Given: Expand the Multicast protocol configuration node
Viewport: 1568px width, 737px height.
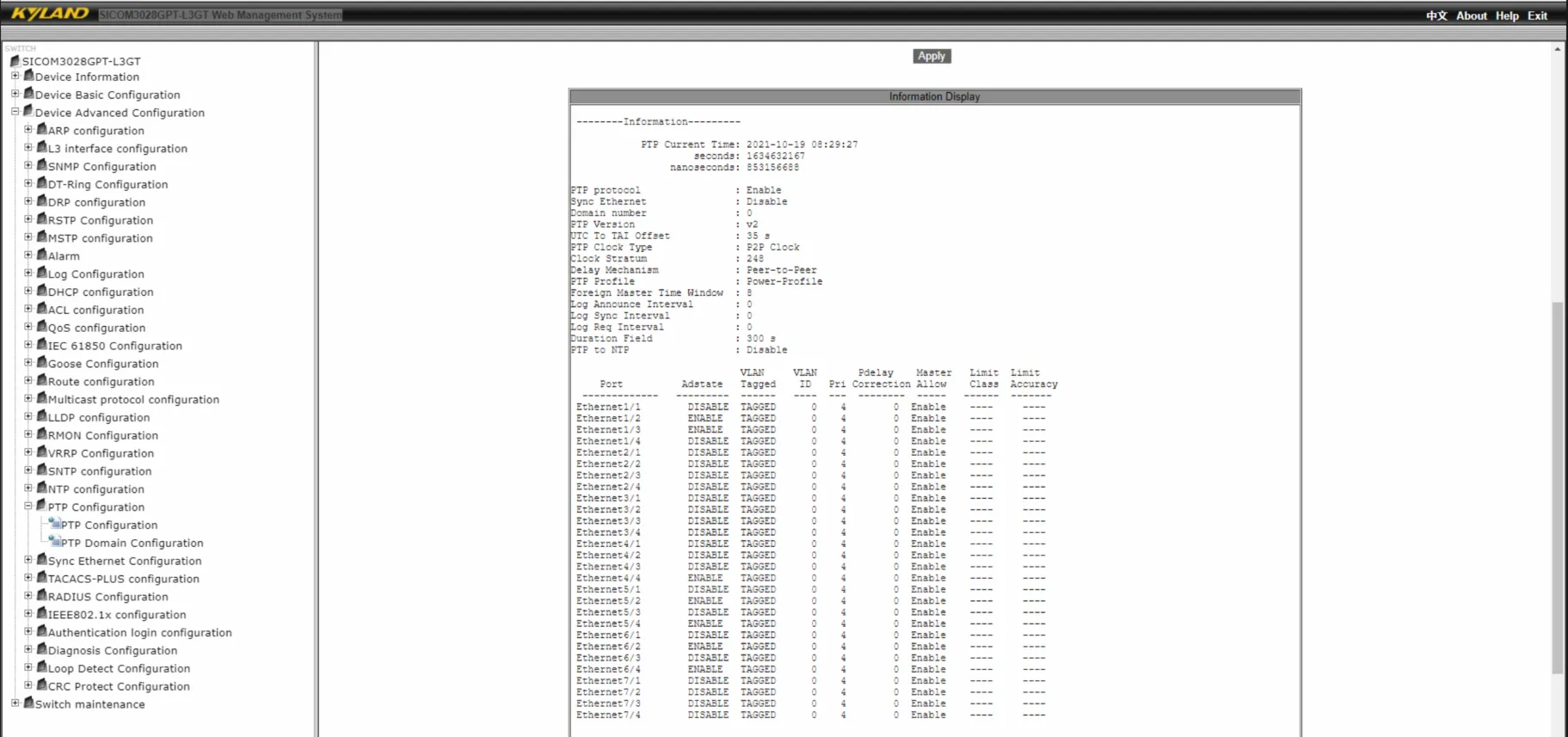Looking at the screenshot, I should [28, 398].
